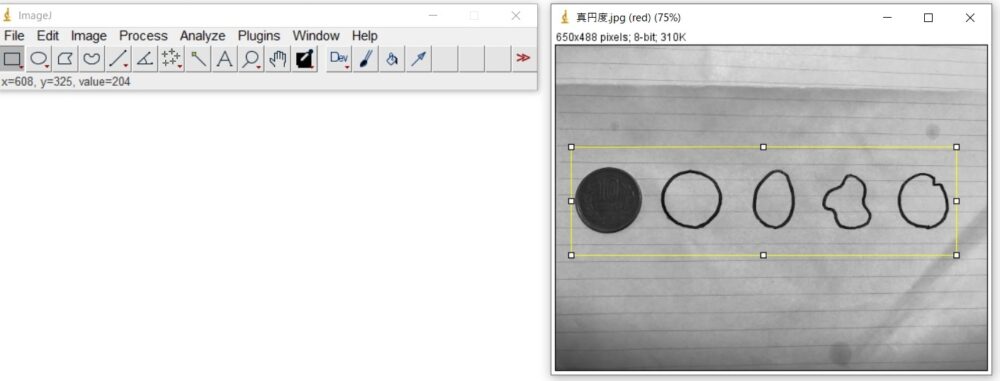
Task: Pick the Angle tool
Action: click(145, 59)
